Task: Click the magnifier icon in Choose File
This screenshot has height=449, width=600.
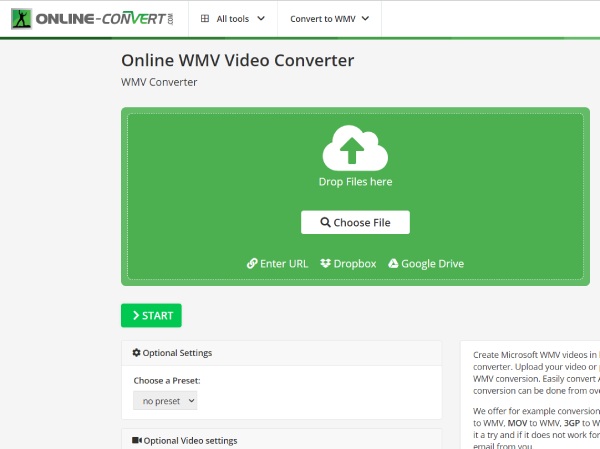Action: point(325,222)
